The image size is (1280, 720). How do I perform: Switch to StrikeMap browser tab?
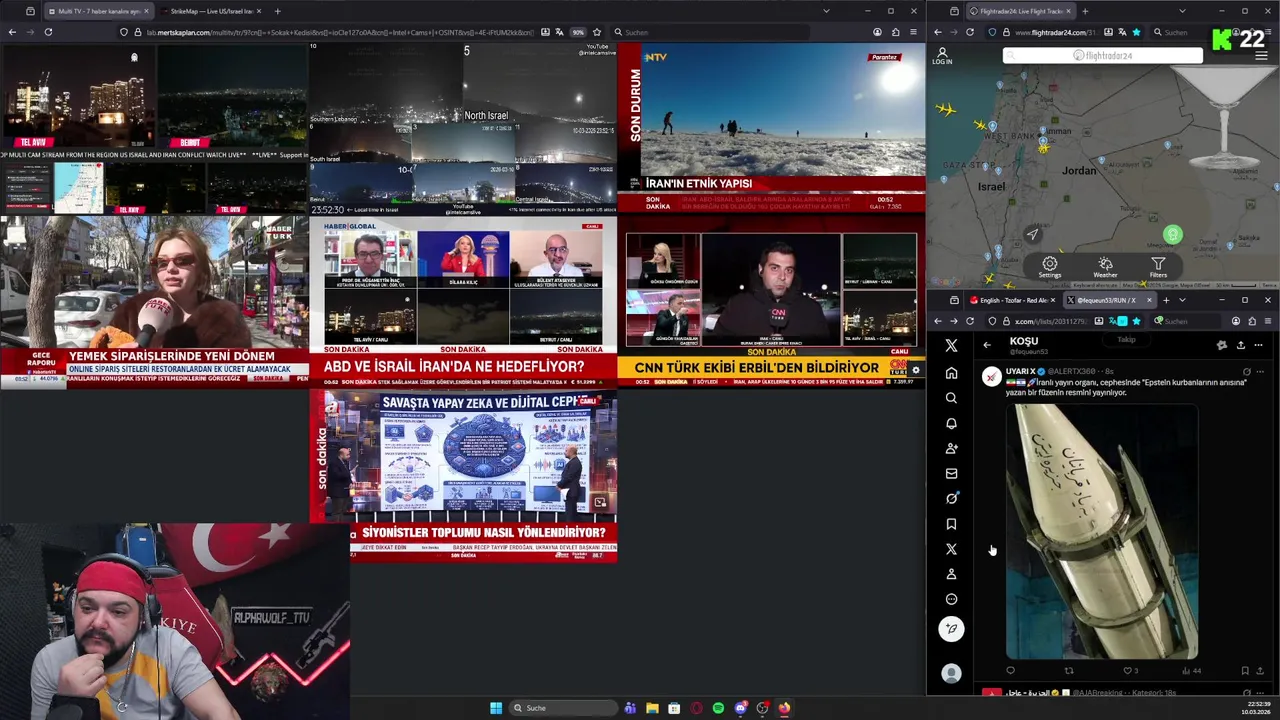pos(210,11)
